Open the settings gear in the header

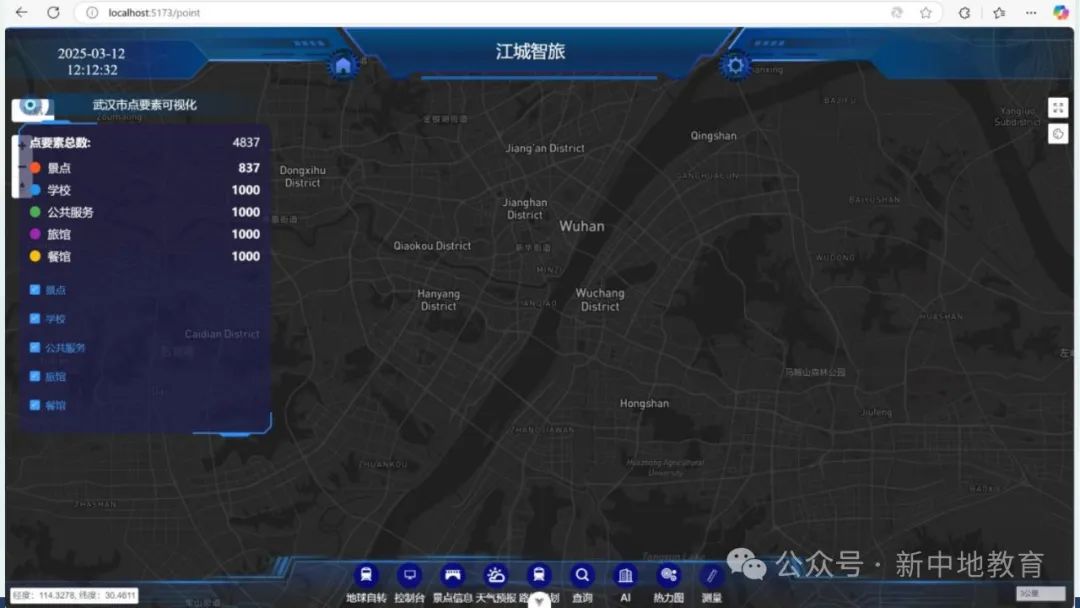click(x=735, y=66)
